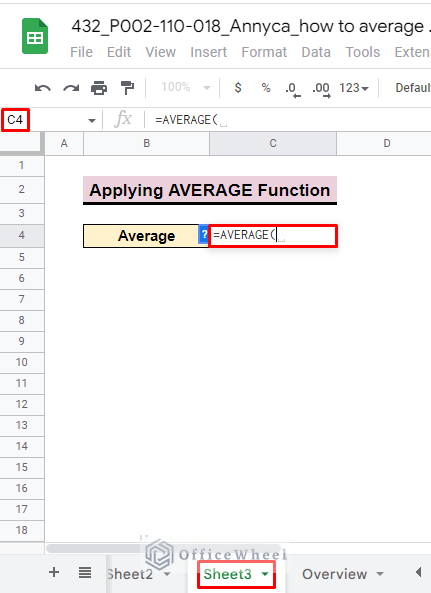Print the spreadsheet
This screenshot has height=593, width=431.
99,88
